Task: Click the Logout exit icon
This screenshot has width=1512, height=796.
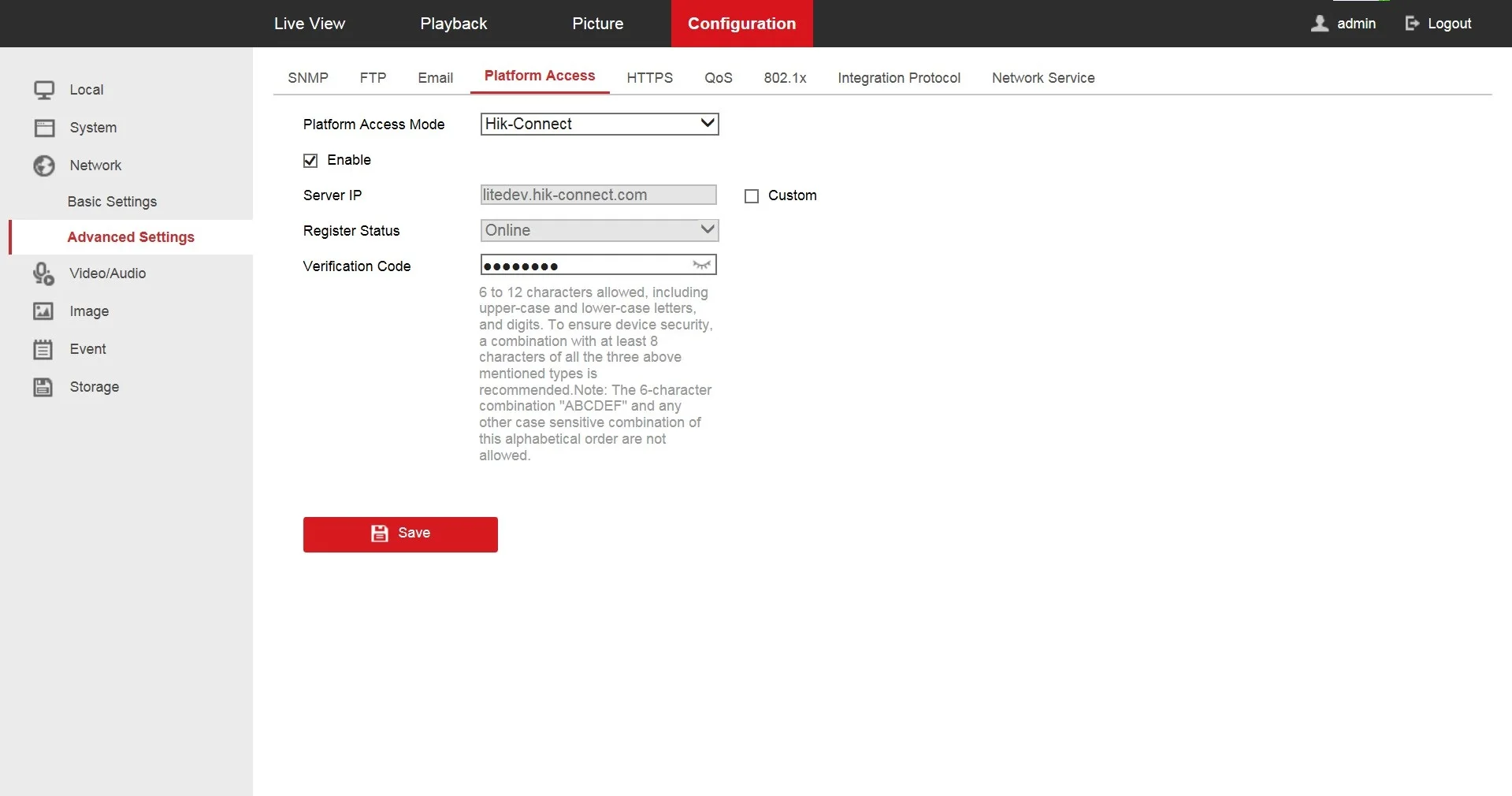Action: 1412,24
